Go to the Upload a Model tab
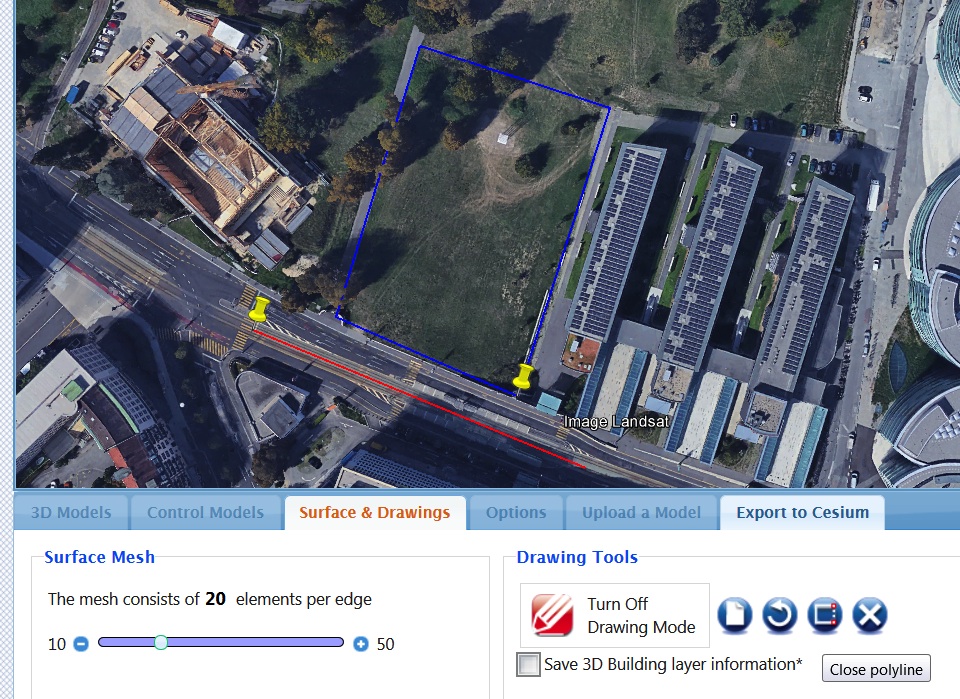 click(641, 512)
